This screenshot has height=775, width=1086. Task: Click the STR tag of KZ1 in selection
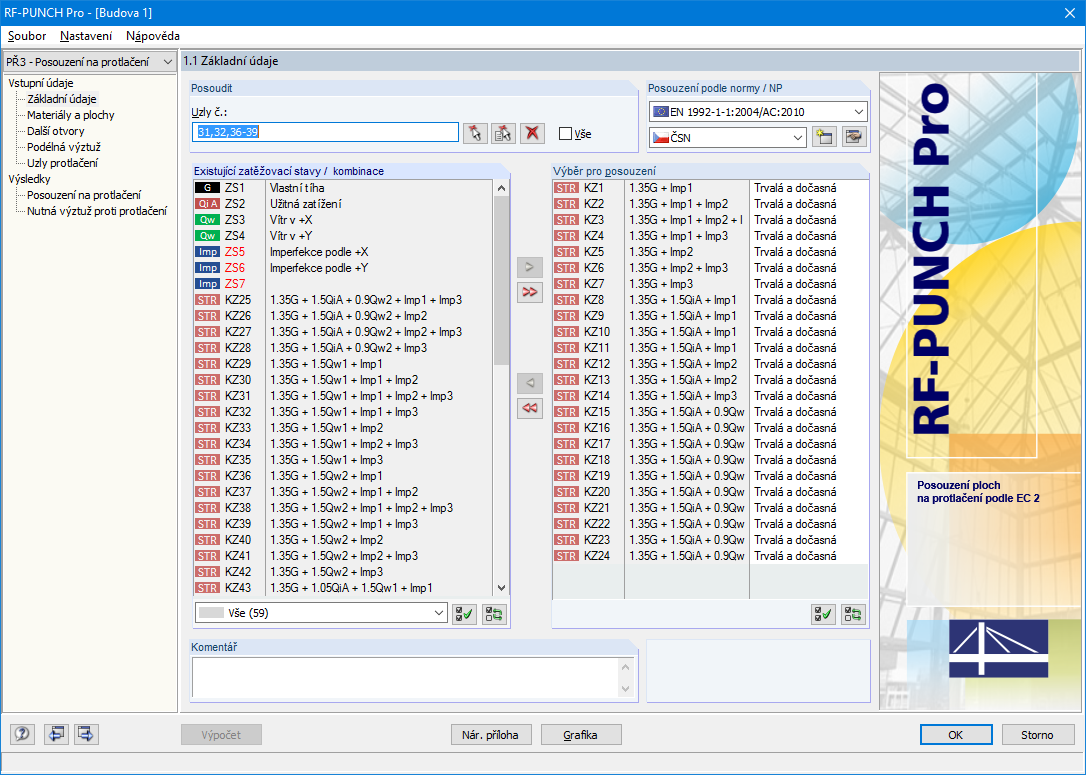[x=566, y=188]
